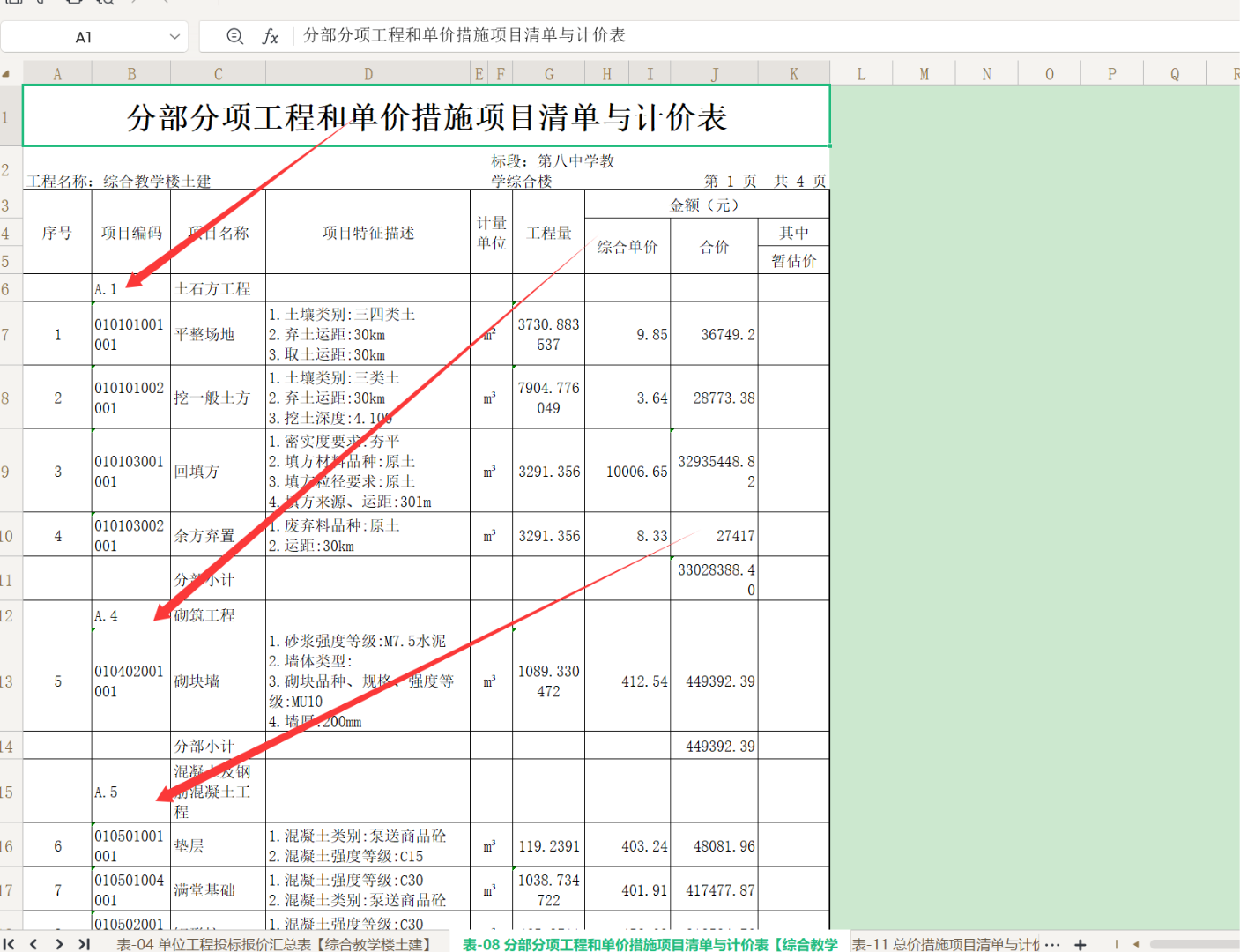The image size is (1240, 952).
Task: Select column P header
Action: (1111, 74)
